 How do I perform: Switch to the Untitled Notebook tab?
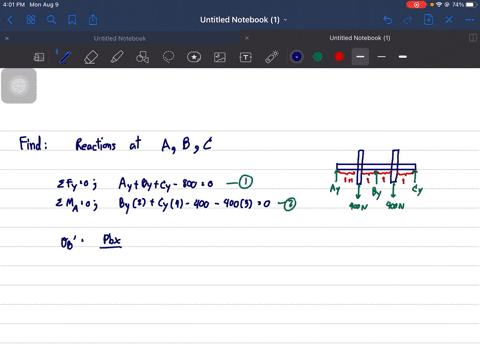point(120,38)
